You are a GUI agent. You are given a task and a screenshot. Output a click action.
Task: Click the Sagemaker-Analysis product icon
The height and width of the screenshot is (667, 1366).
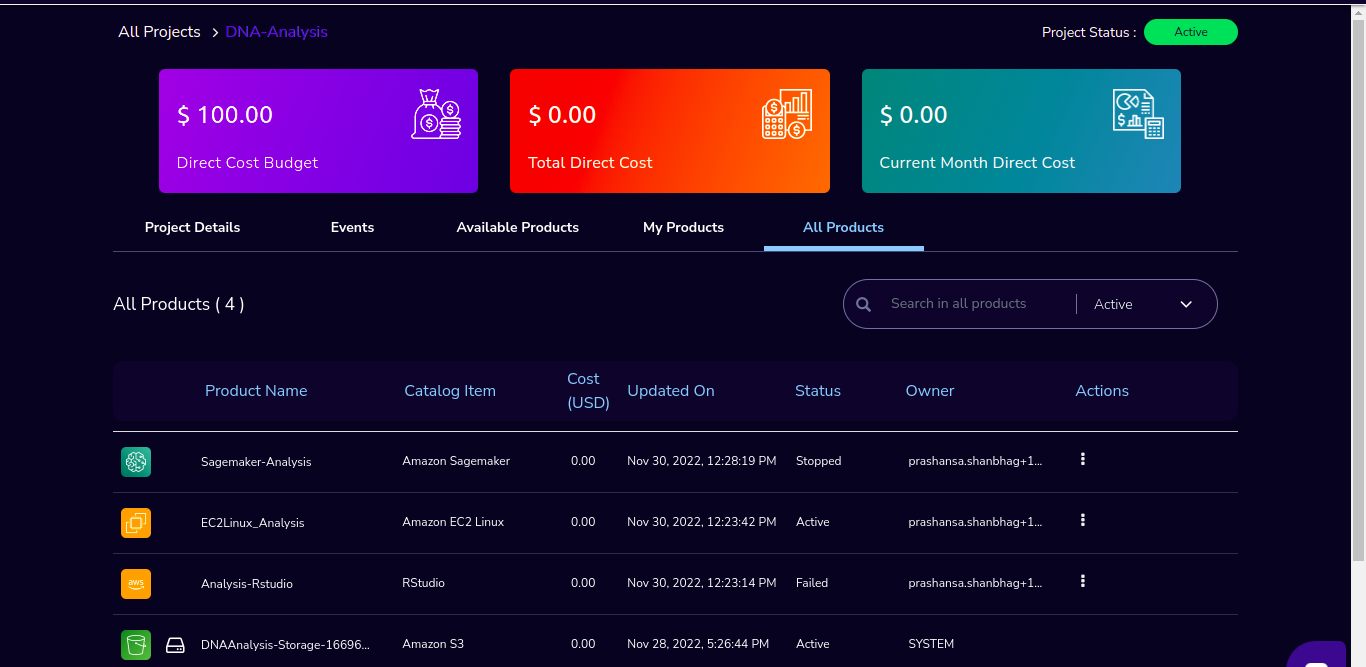pos(136,462)
